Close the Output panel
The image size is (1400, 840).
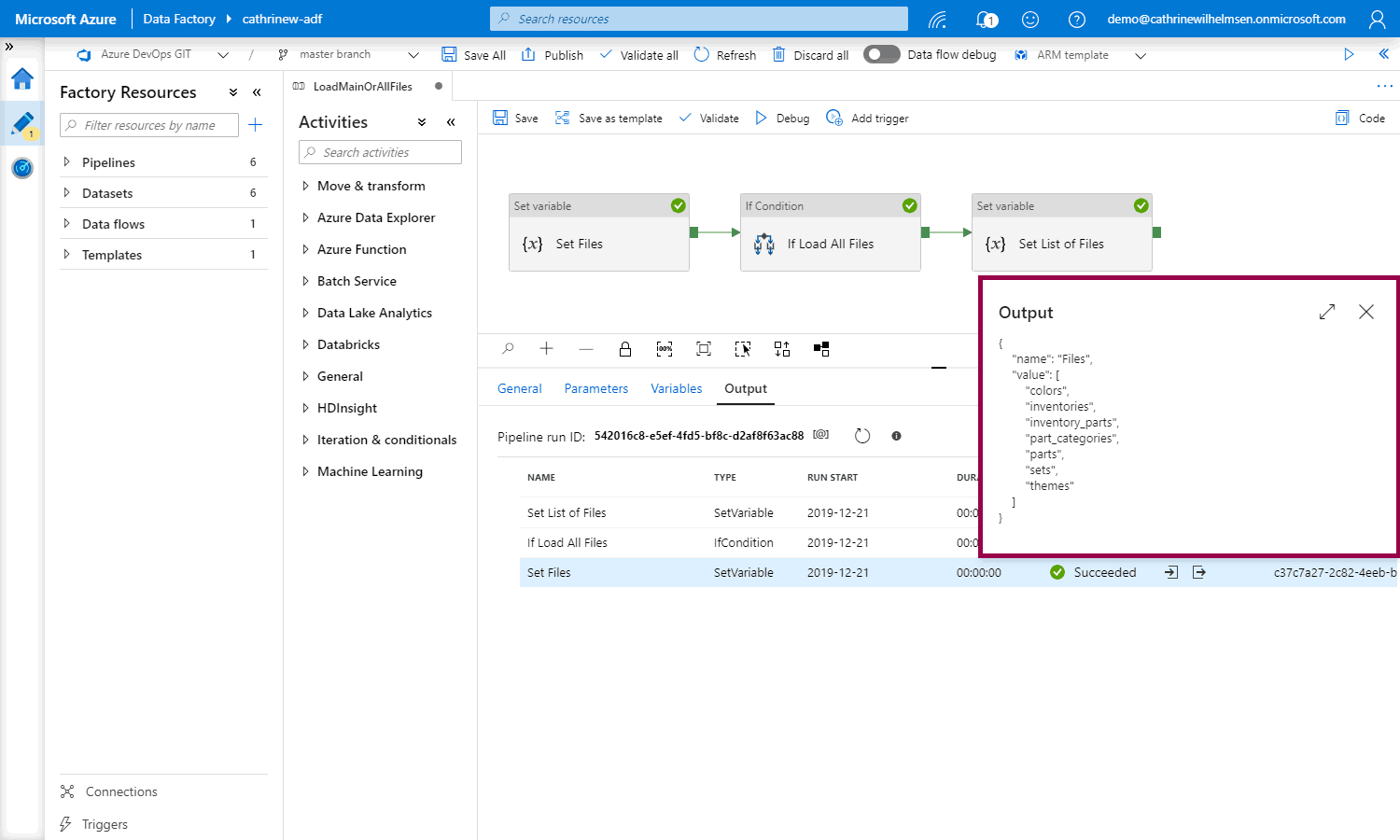(1366, 312)
